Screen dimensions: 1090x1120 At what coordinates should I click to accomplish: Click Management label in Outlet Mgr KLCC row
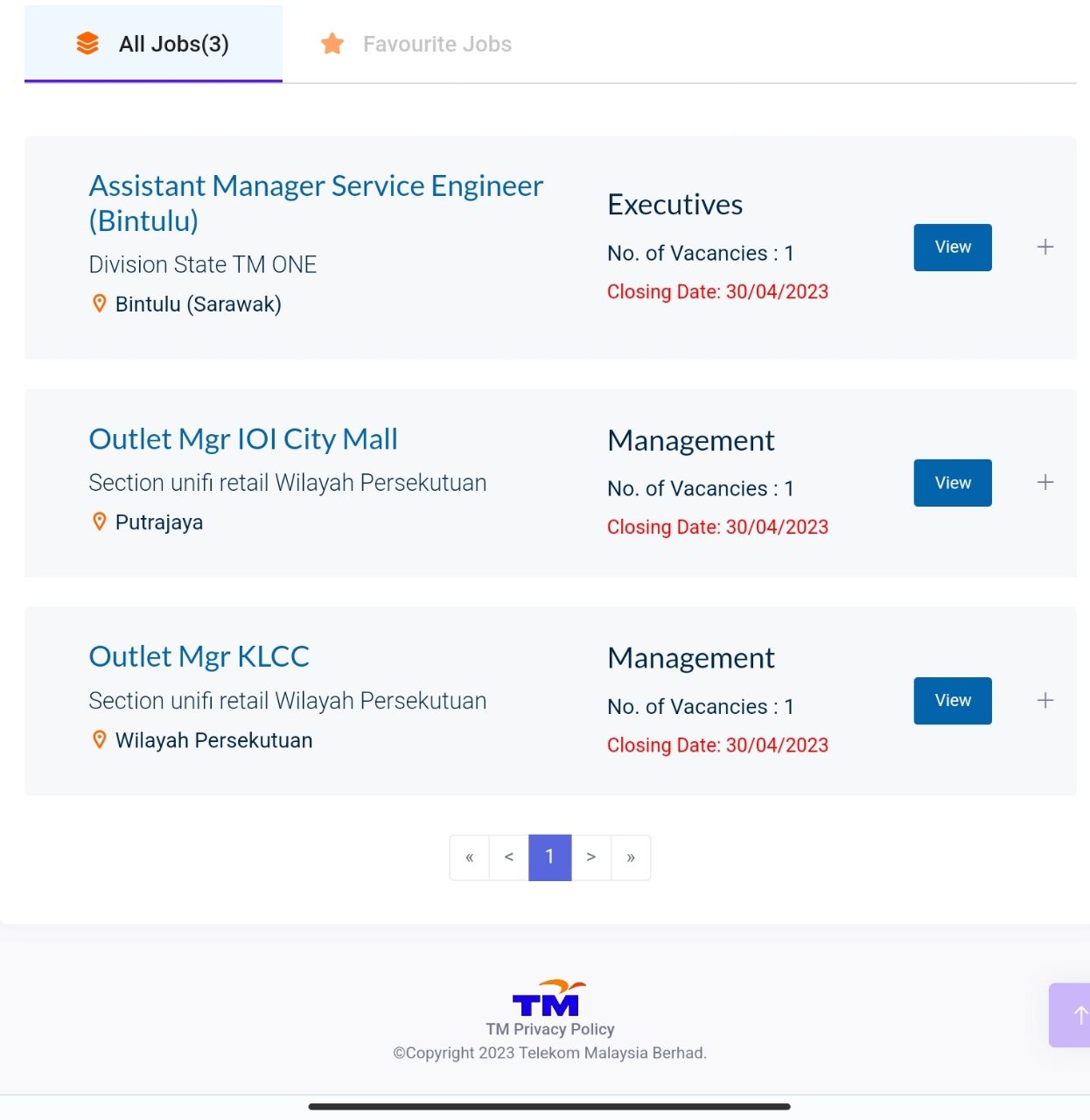(691, 658)
